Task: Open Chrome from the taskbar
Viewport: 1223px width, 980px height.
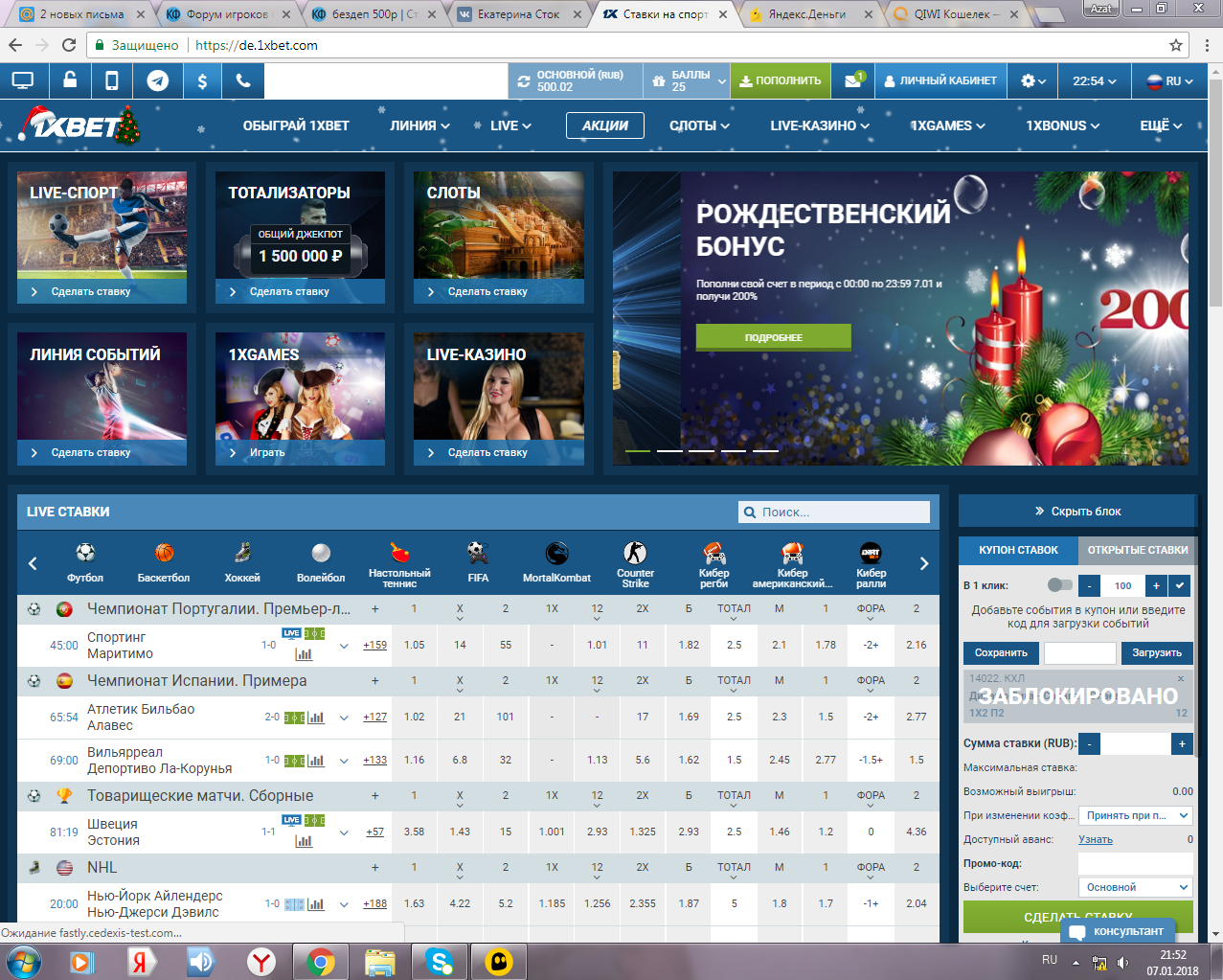Action: point(321,961)
